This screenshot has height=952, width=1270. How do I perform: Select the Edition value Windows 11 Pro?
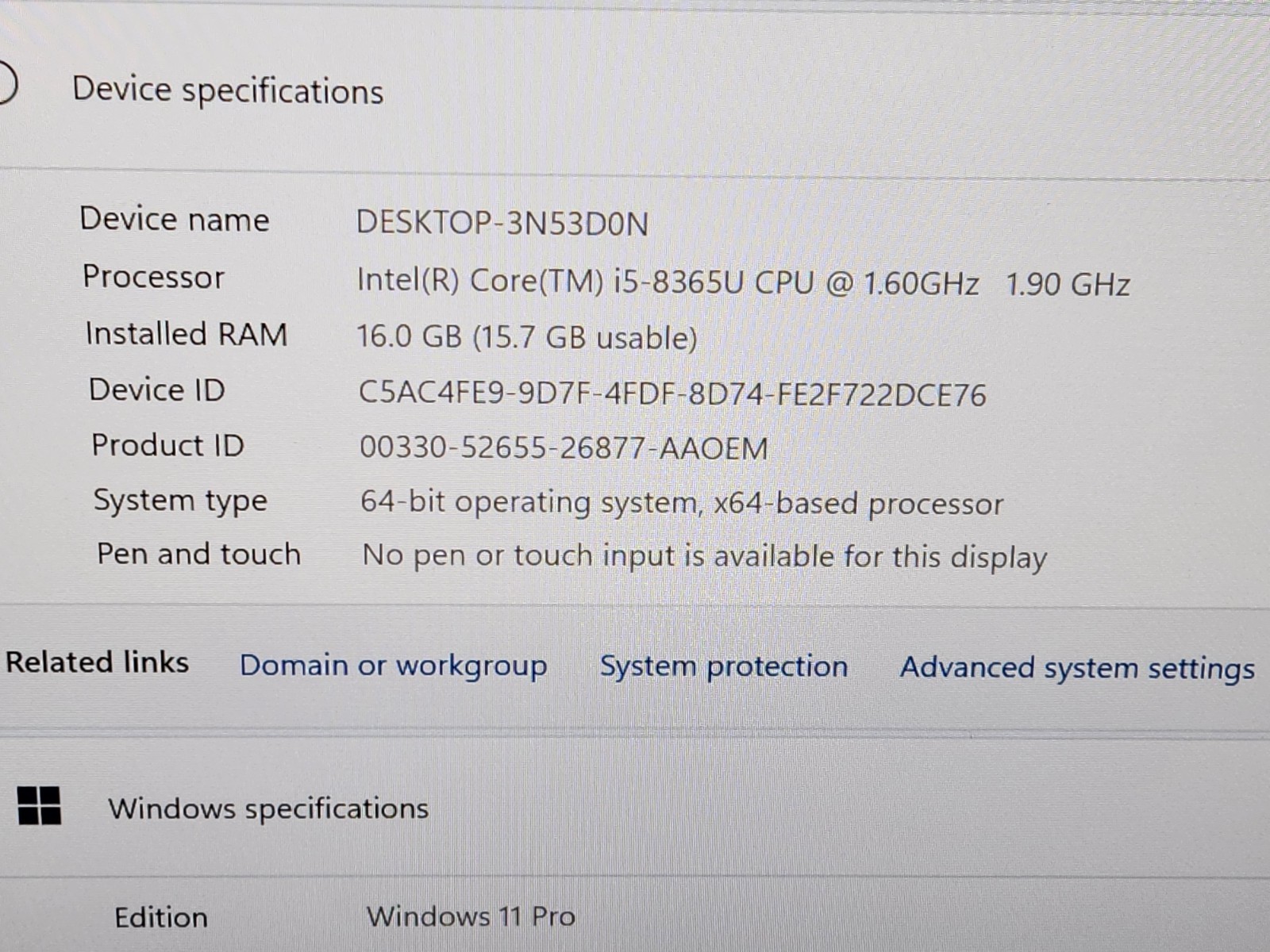(471, 916)
